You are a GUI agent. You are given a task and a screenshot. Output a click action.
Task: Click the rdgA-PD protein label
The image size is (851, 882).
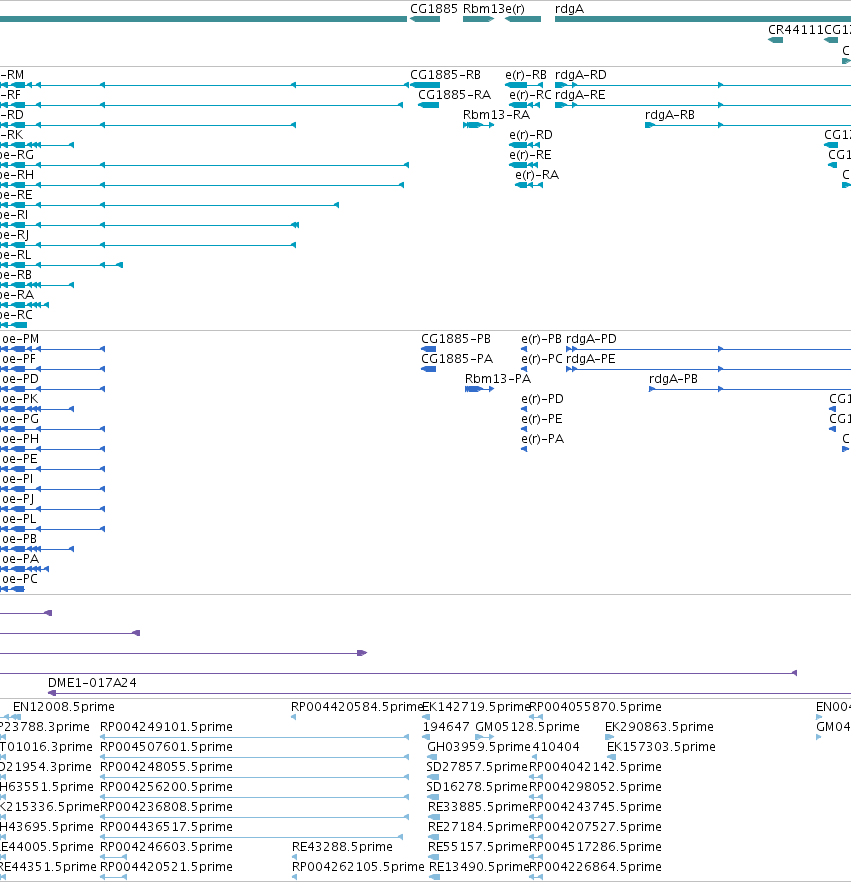pyautogui.click(x=591, y=339)
